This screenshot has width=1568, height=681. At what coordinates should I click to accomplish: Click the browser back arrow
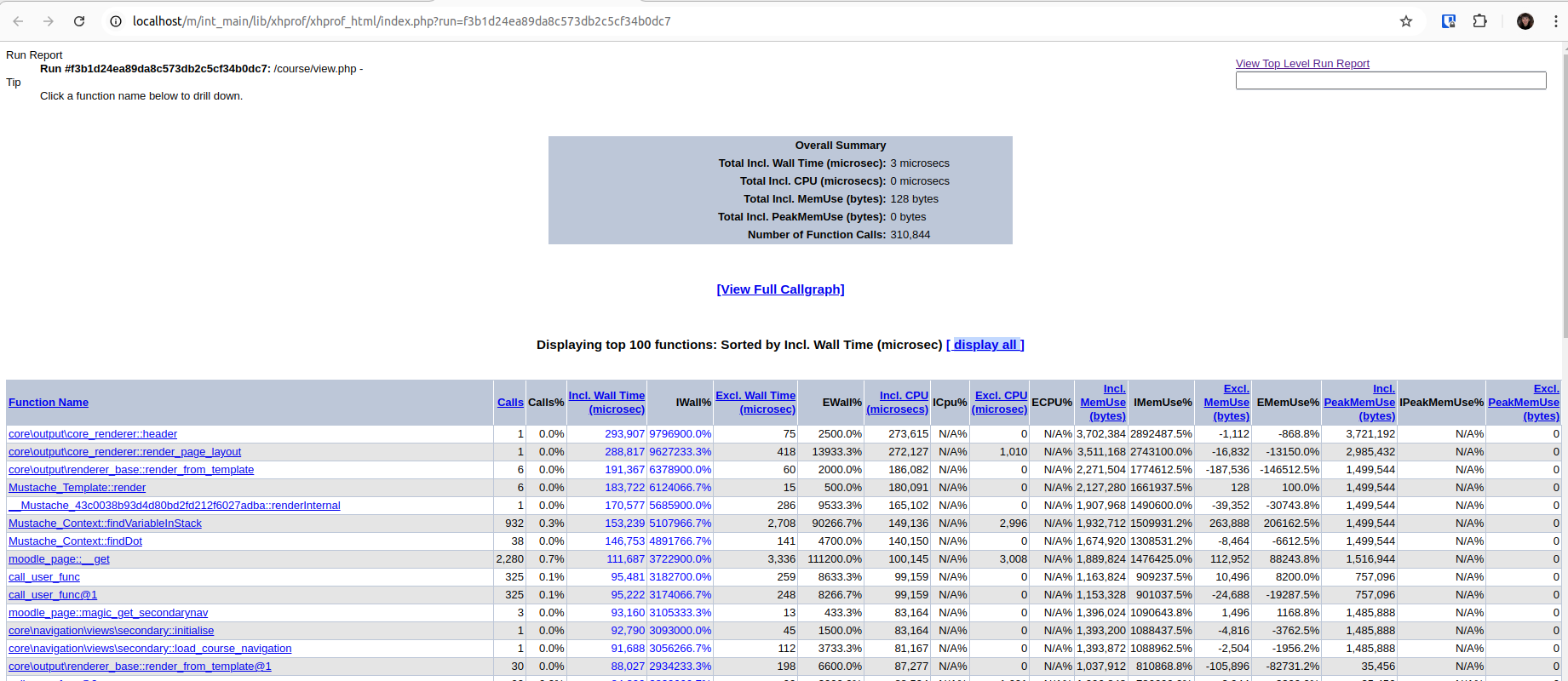coord(18,21)
